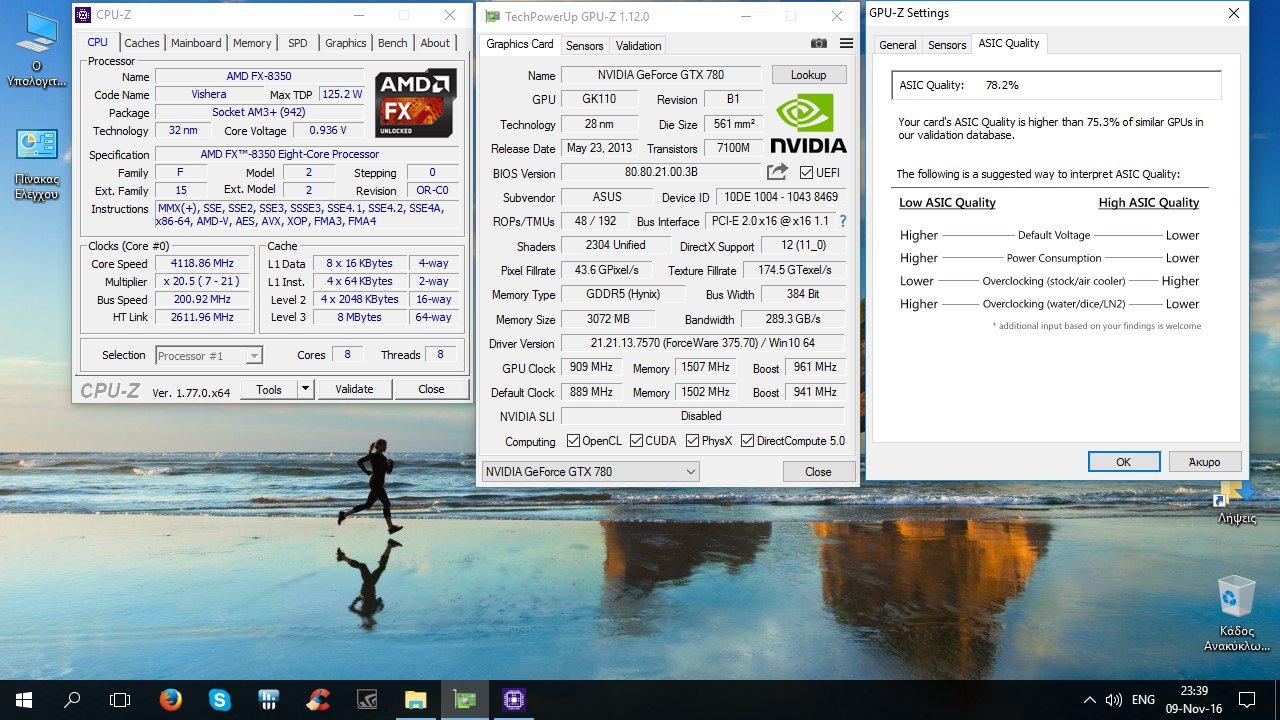The image size is (1280, 720).
Task: Open CCleaner from the taskbar
Action: [318, 700]
